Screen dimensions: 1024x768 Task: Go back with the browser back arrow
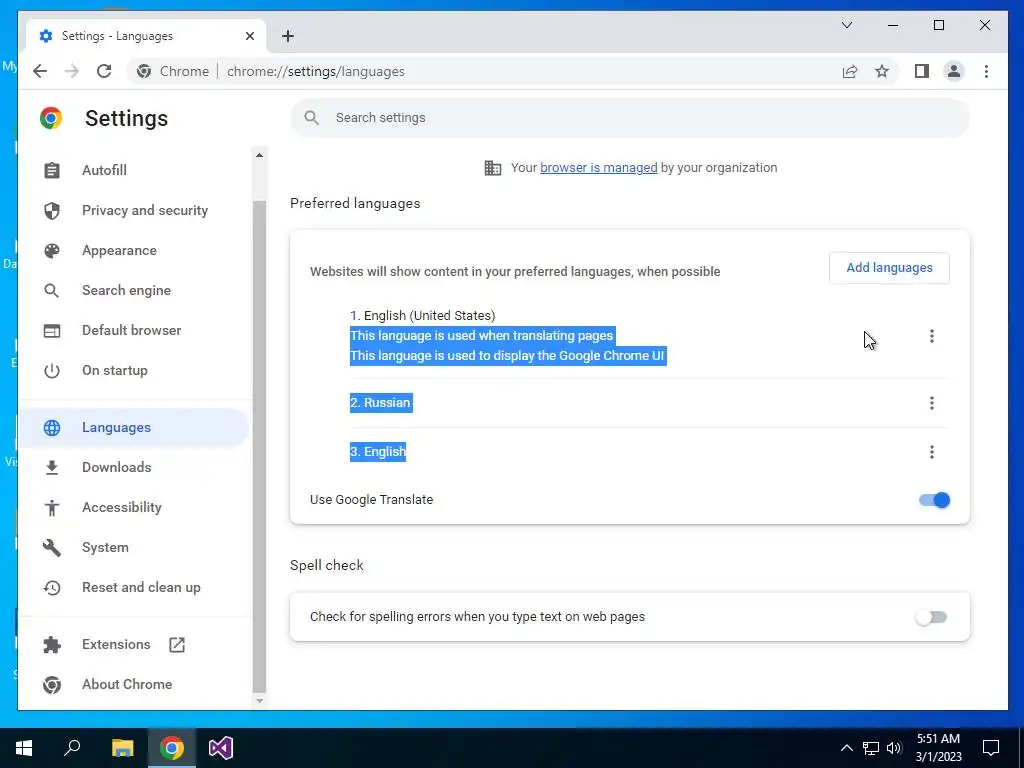coord(40,71)
